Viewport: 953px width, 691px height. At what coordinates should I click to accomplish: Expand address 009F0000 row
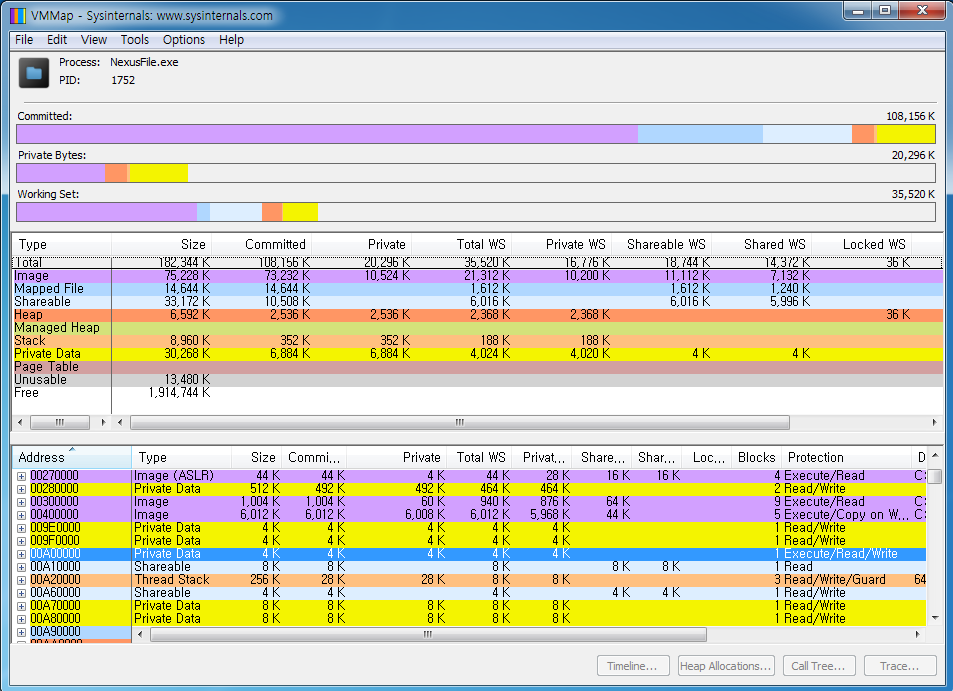tap(21, 541)
